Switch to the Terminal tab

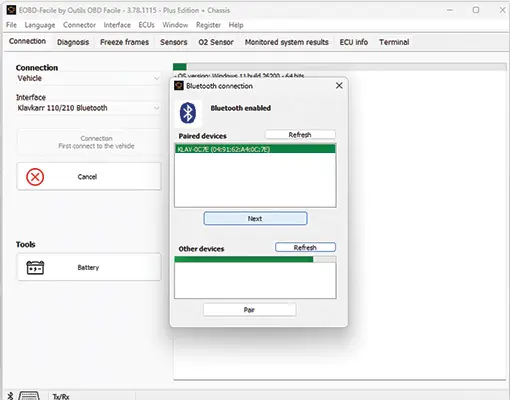pos(394,42)
